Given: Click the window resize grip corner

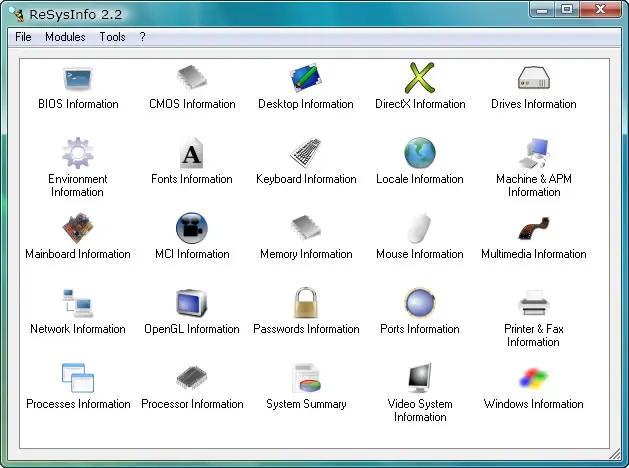Looking at the screenshot, I should coord(615,454).
